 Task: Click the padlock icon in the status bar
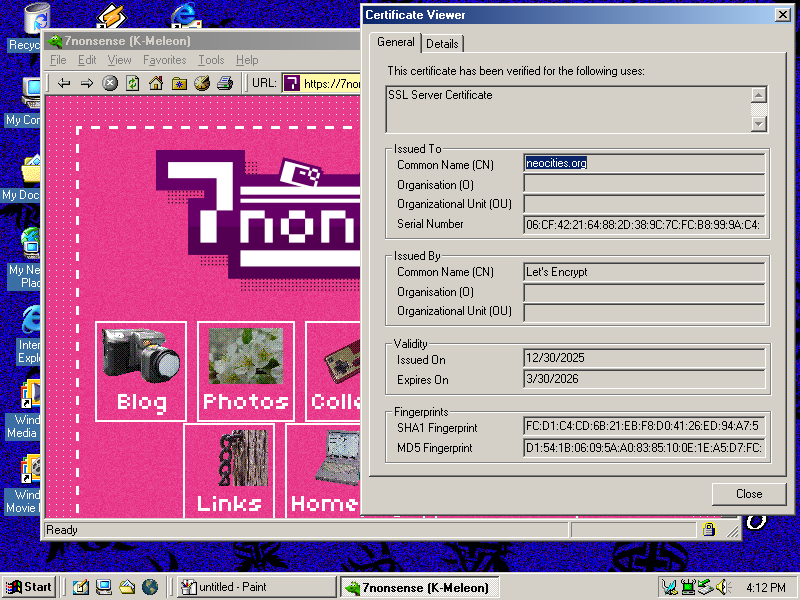710,529
